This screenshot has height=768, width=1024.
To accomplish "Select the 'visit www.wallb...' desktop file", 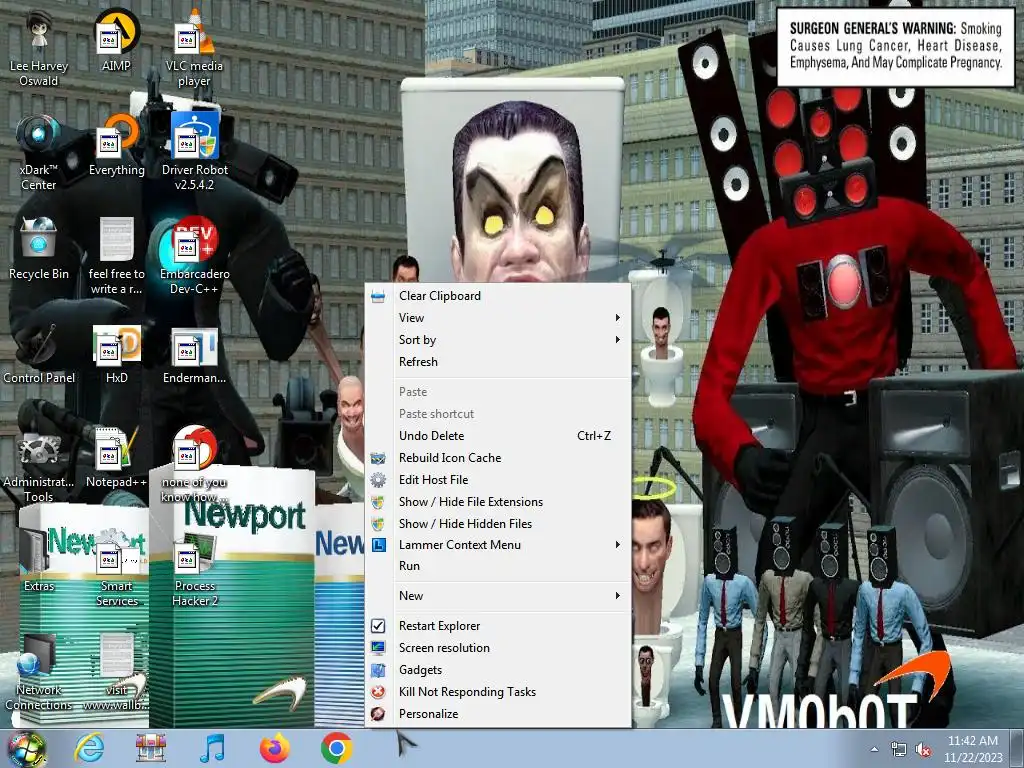I will click(x=116, y=673).
